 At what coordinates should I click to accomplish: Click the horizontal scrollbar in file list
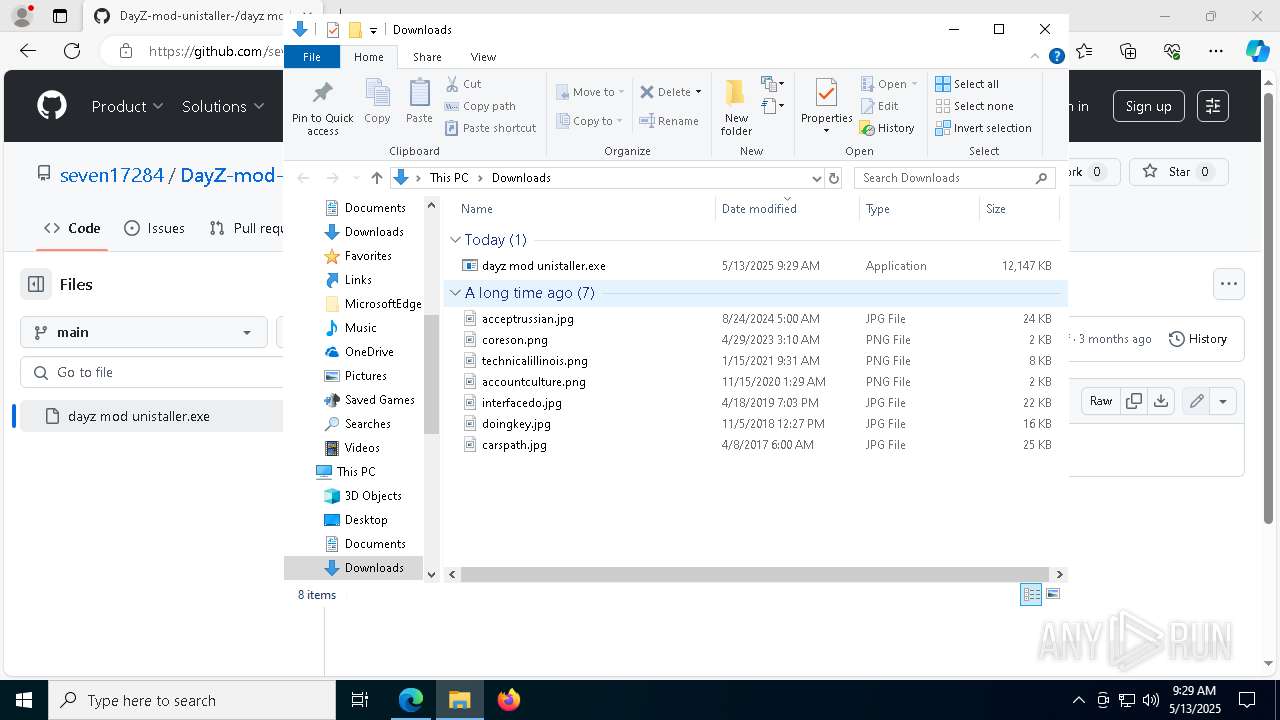(757, 575)
